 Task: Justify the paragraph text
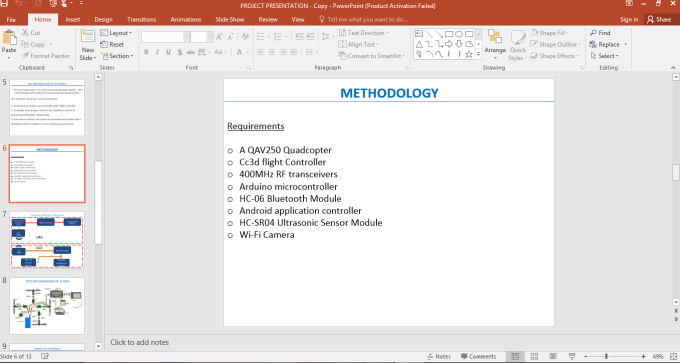pyautogui.click(x=294, y=52)
